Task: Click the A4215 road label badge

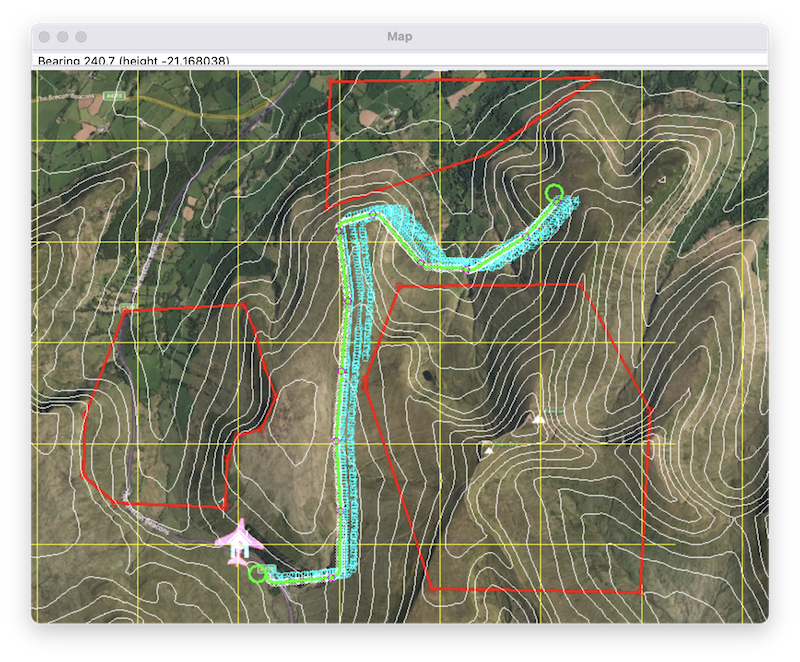Action: [x=113, y=96]
